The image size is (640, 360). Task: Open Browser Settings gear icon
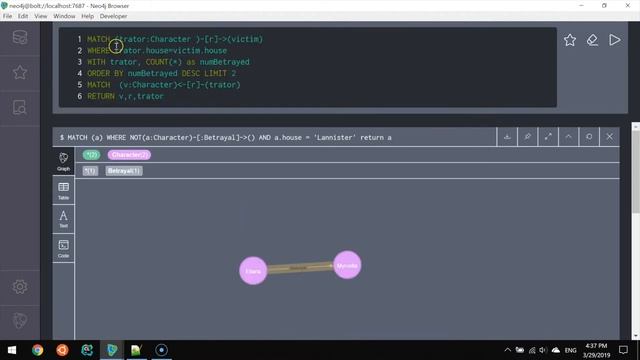(x=20, y=287)
